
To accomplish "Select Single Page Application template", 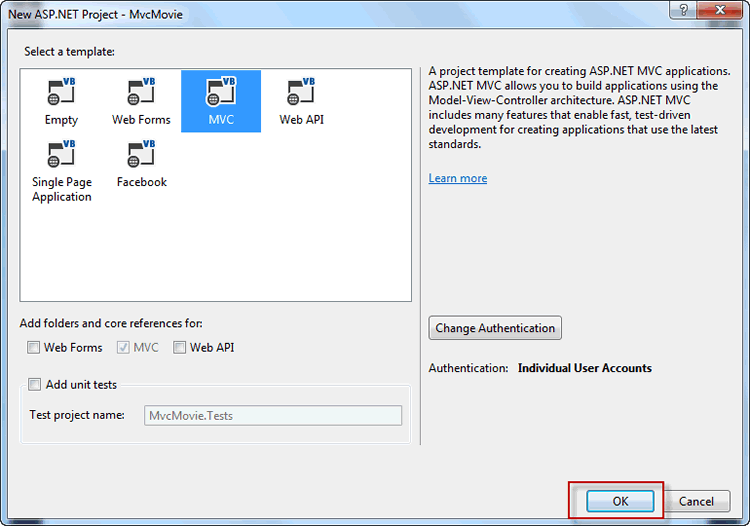I will [62, 171].
